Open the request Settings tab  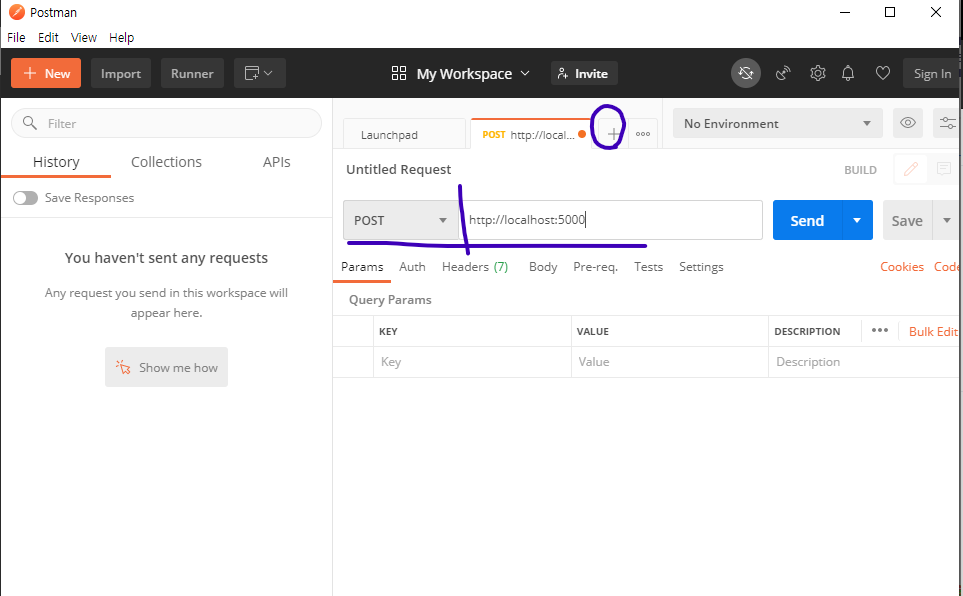pos(701,267)
